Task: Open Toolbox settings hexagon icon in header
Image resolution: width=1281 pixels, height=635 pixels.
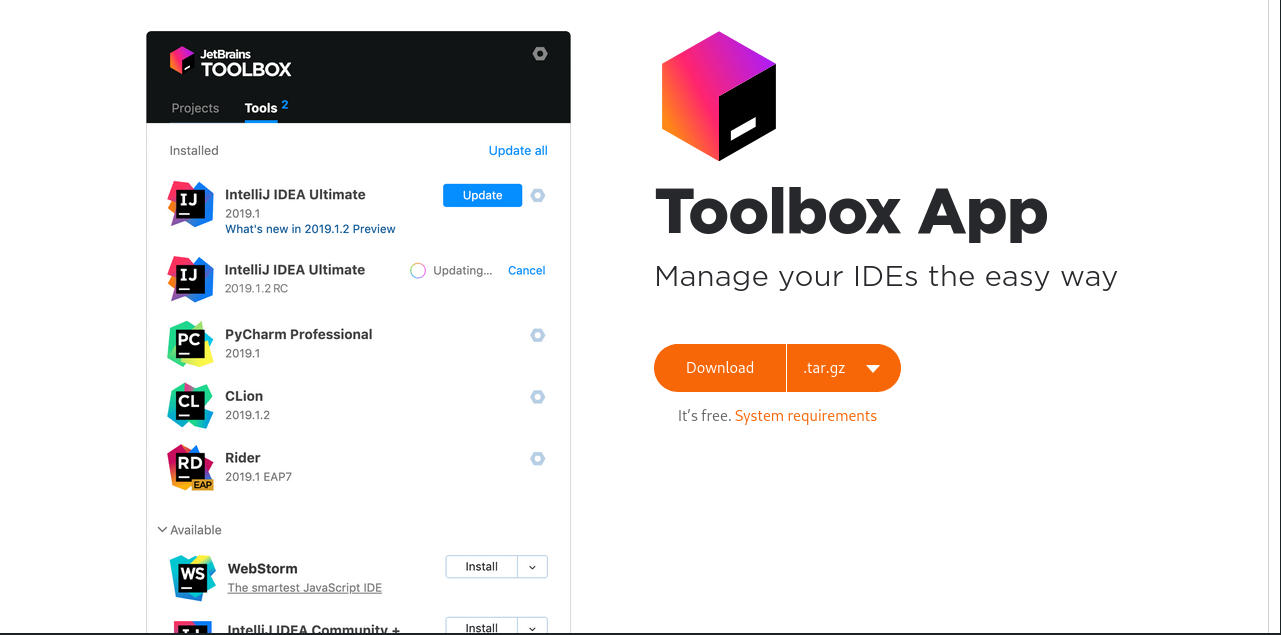Action: (x=540, y=54)
